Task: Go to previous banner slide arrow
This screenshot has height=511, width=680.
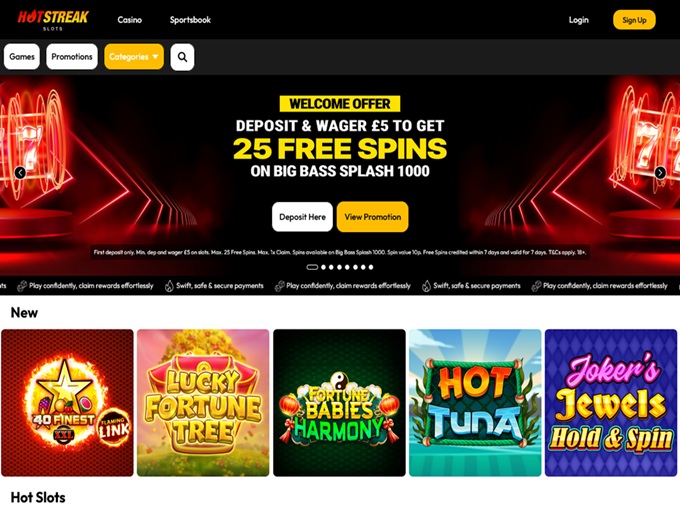Action: (x=20, y=173)
